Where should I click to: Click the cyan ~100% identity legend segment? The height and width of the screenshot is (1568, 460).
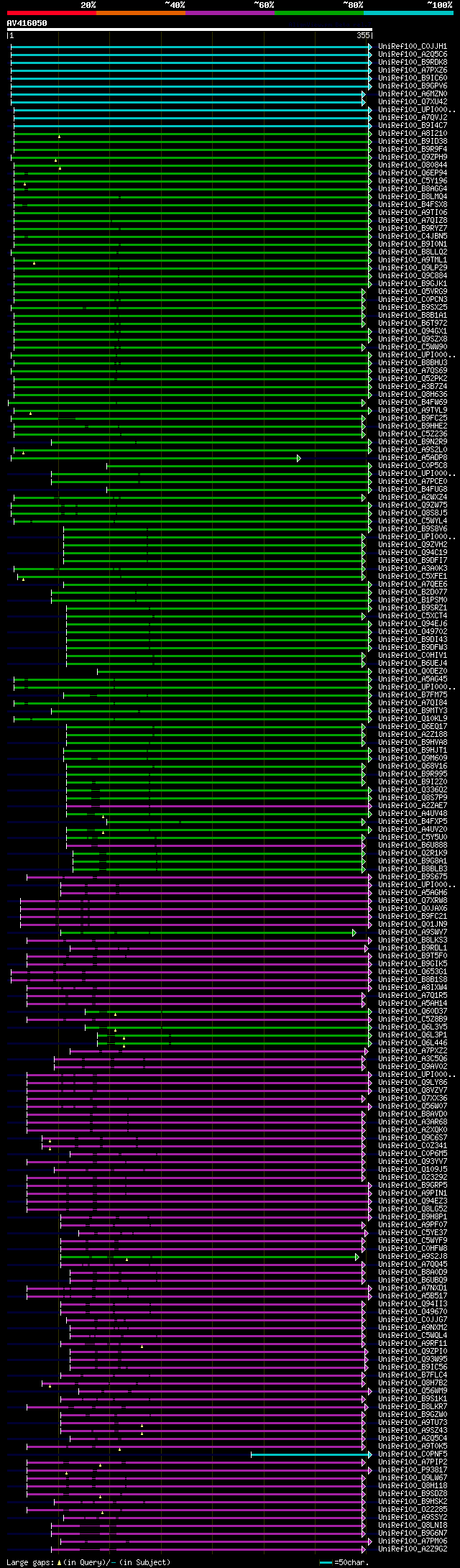408,13
